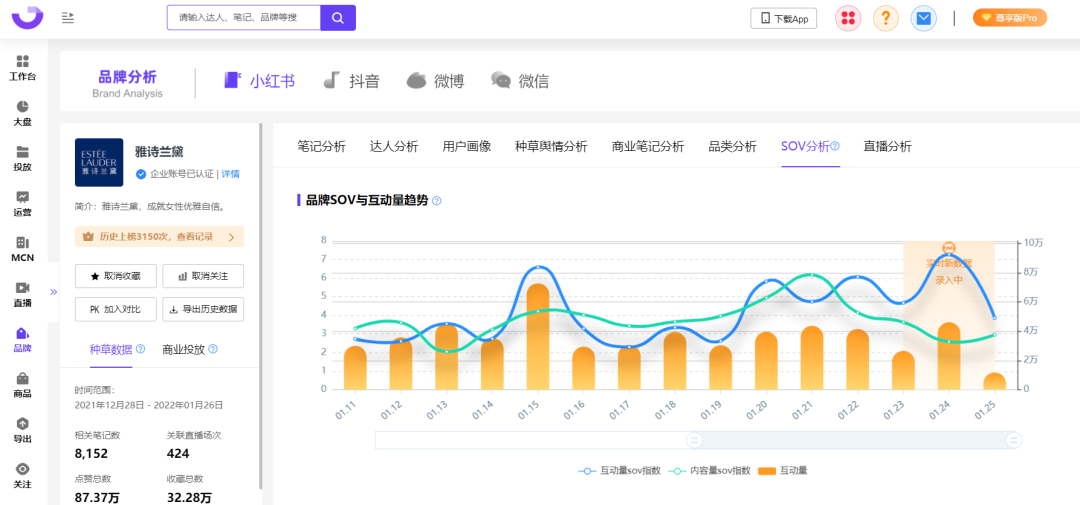Open the 笔记分析 tab
The width and height of the screenshot is (1080, 505).
click(322, 146)
